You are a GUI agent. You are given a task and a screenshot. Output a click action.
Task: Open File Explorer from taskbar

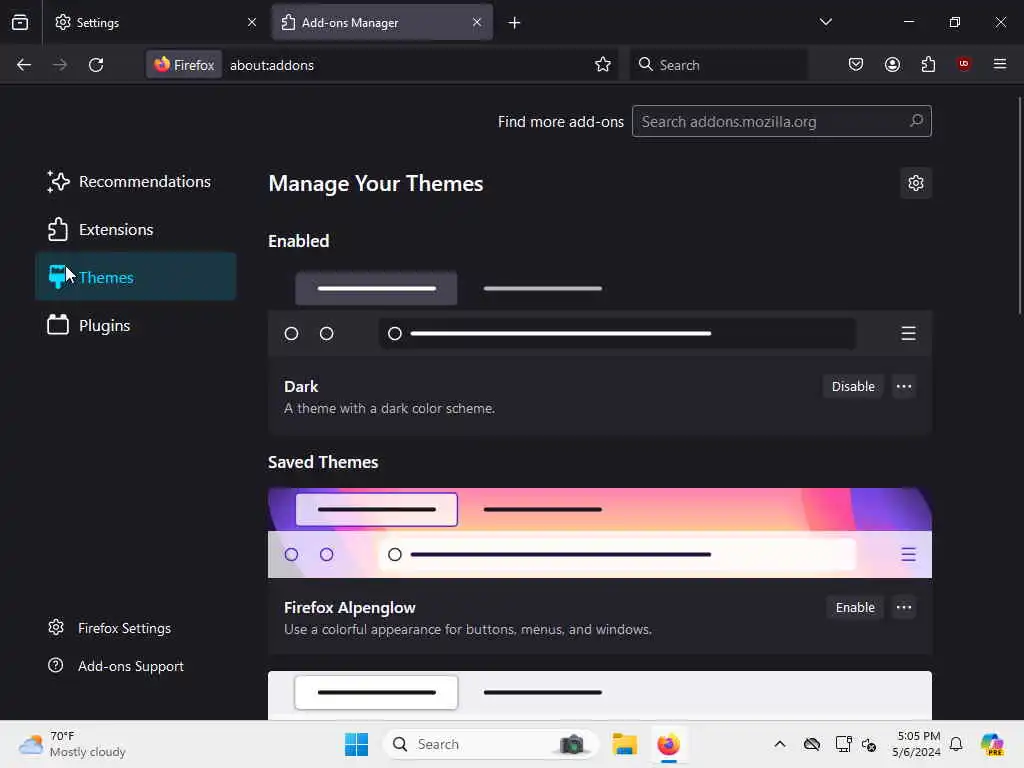click(x=624, y=744)
